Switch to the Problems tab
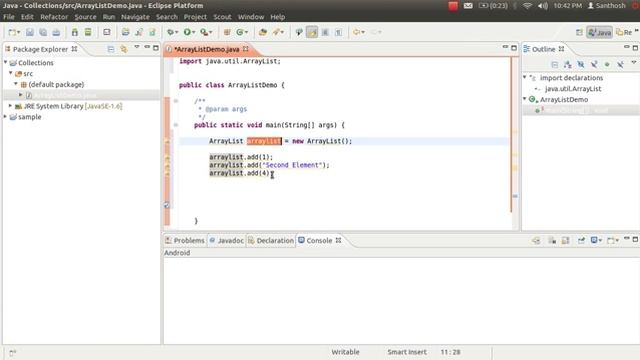Viewport: 640px width, 360px height. [185, 240]
